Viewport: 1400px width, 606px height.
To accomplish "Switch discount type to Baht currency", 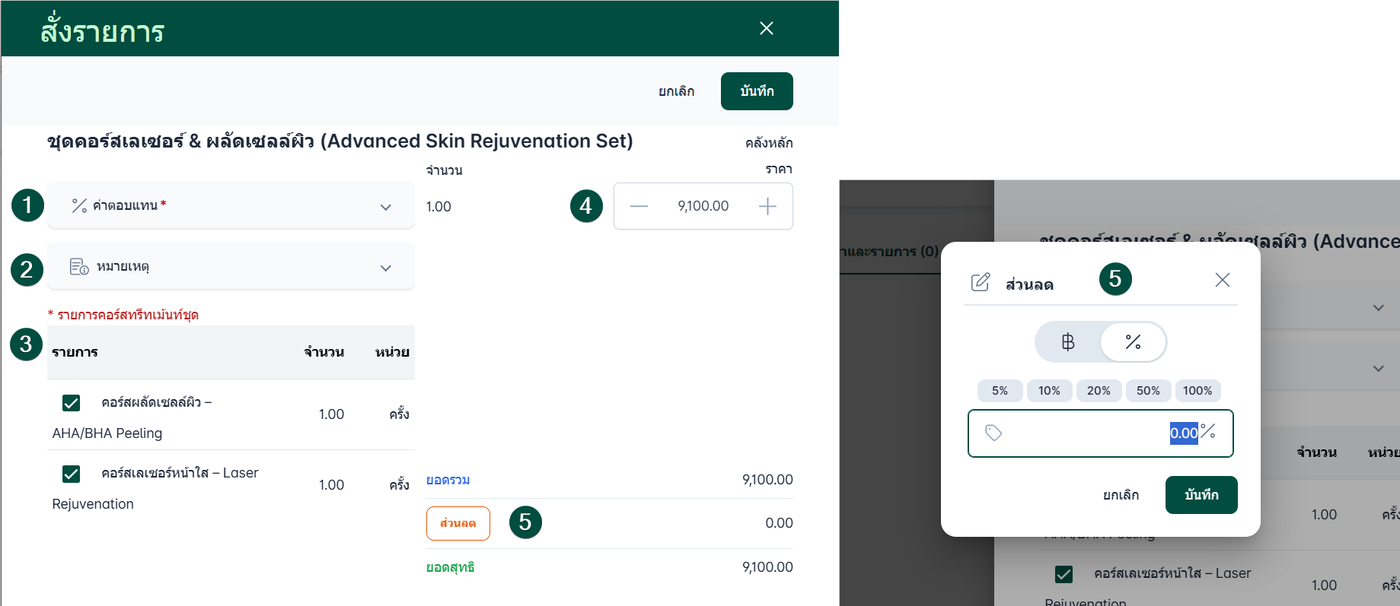I will point(1068,342).
